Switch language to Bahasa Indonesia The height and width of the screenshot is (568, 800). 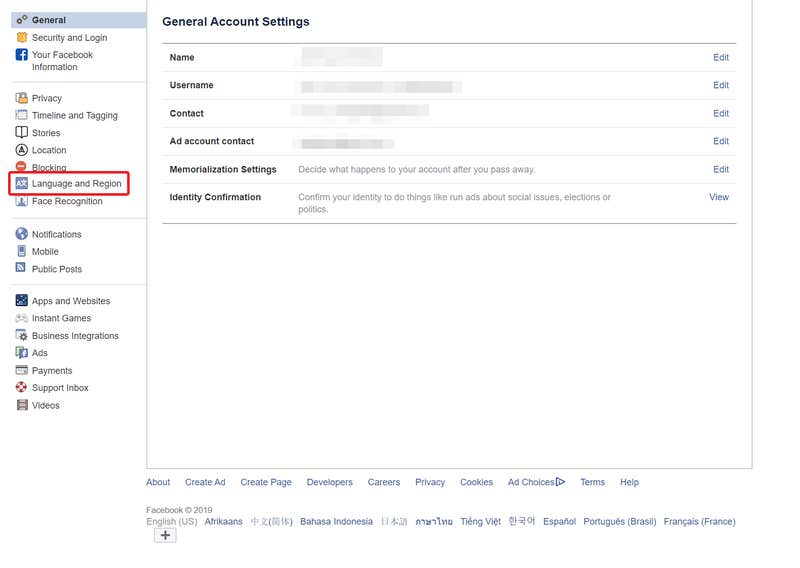pyautogui.click(x=336, y=522)
